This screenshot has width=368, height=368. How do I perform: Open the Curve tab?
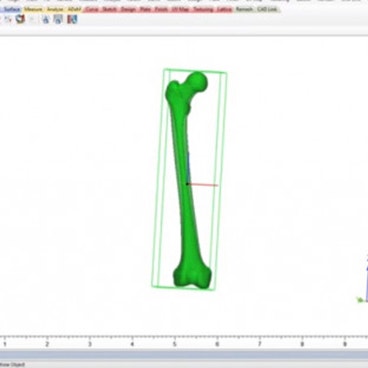click(x=91, y=10)
